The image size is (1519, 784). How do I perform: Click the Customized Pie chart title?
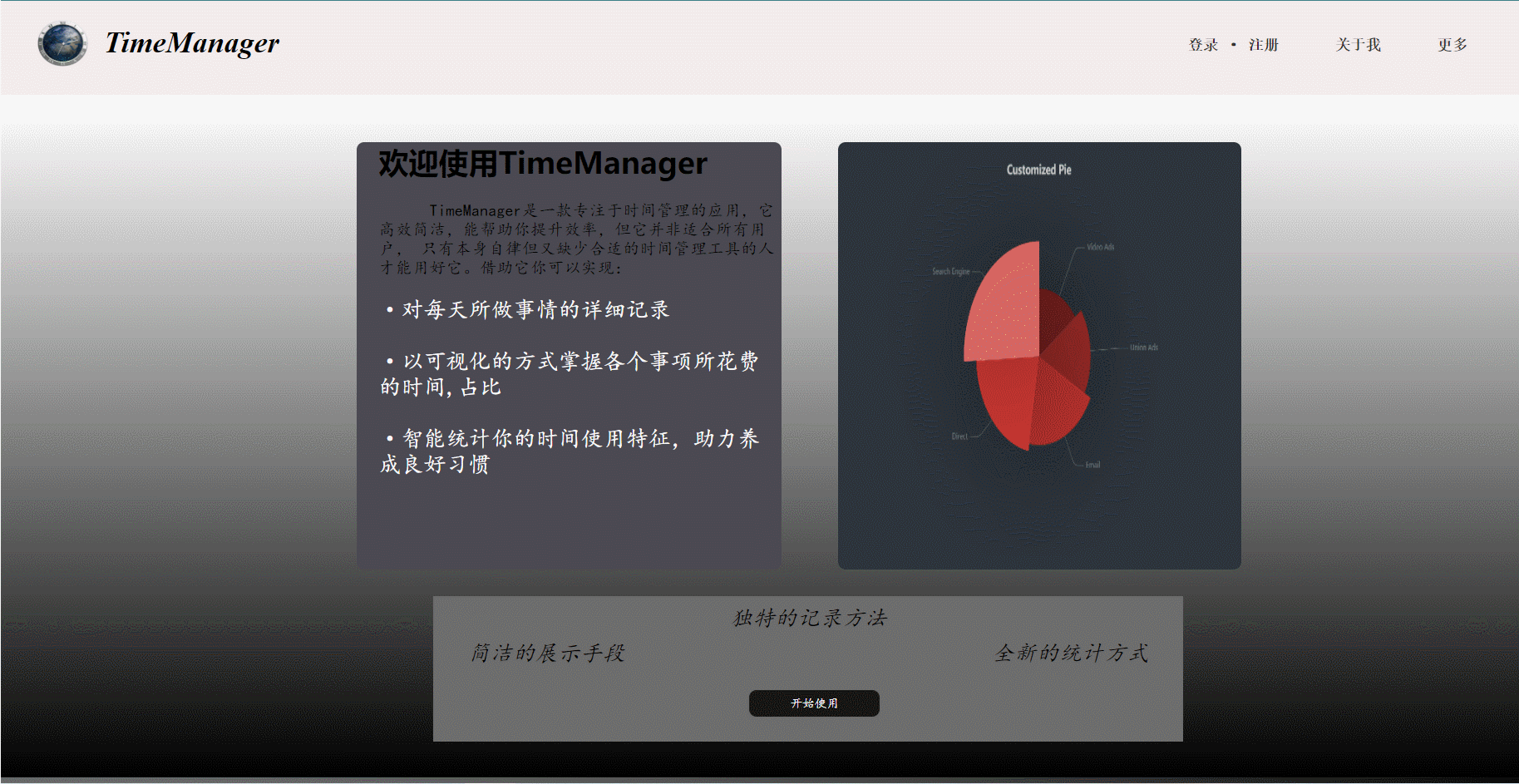click(1038, 170)
